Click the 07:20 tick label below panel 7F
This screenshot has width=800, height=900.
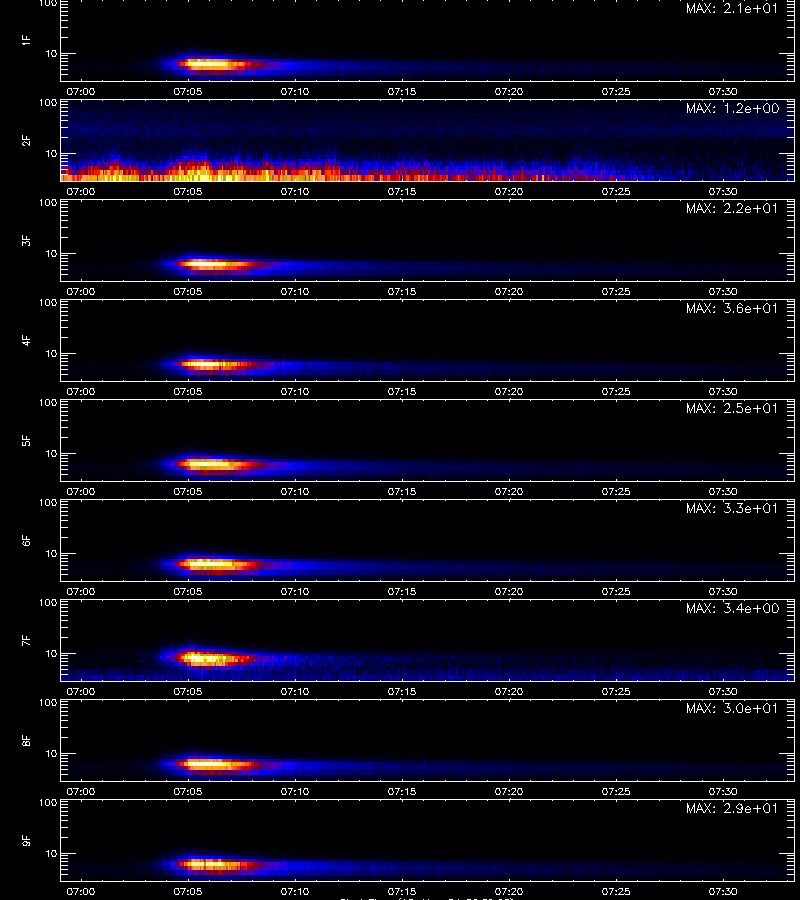click(508, 691)
